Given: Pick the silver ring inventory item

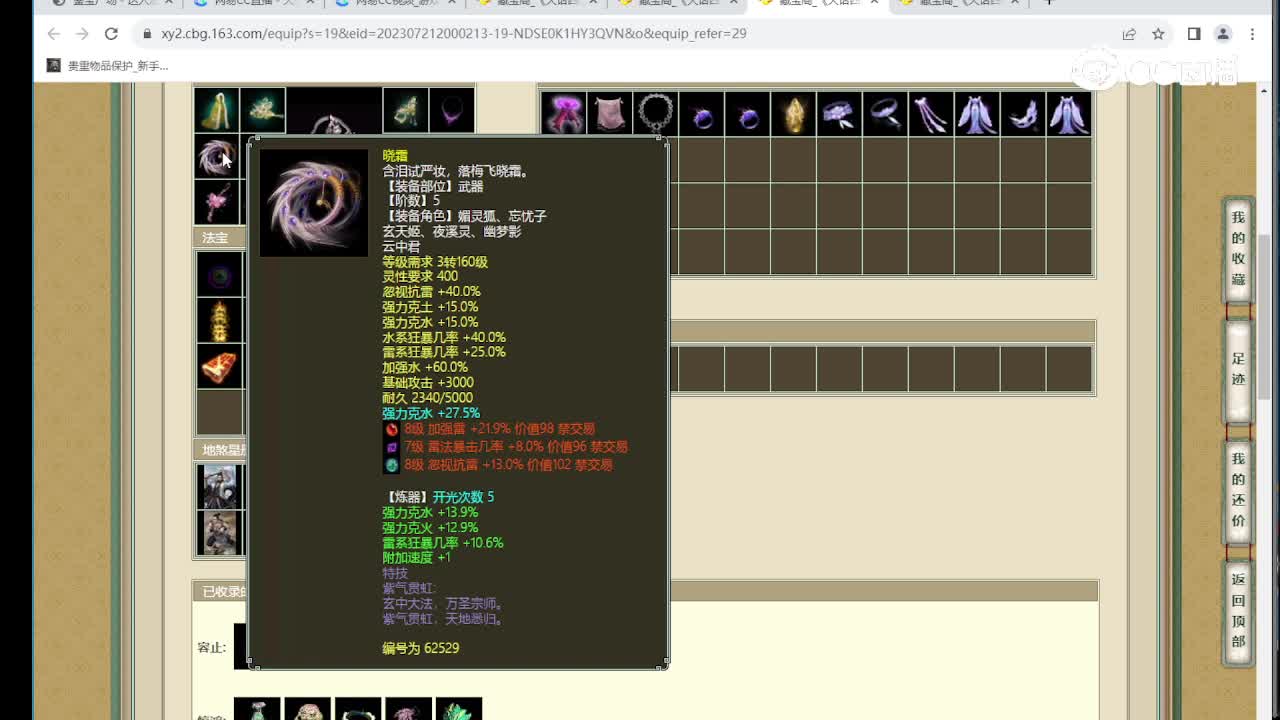Looking at the screenshot, I should pyautogui.click(x=886, y=114).
